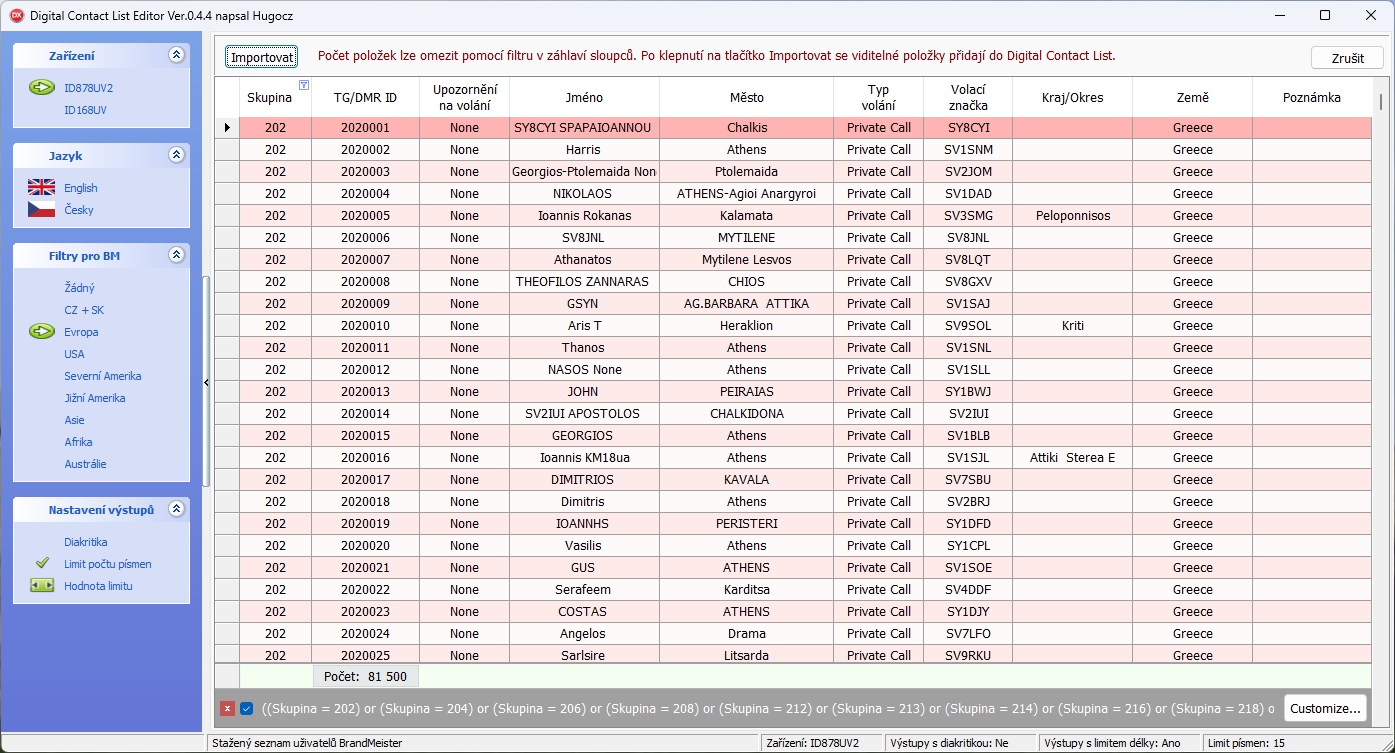Image resolution: width=1395 pixels, height=753 pixels.
Task: Click the app icon in the title bar
Action: click(x=15, y=15)
